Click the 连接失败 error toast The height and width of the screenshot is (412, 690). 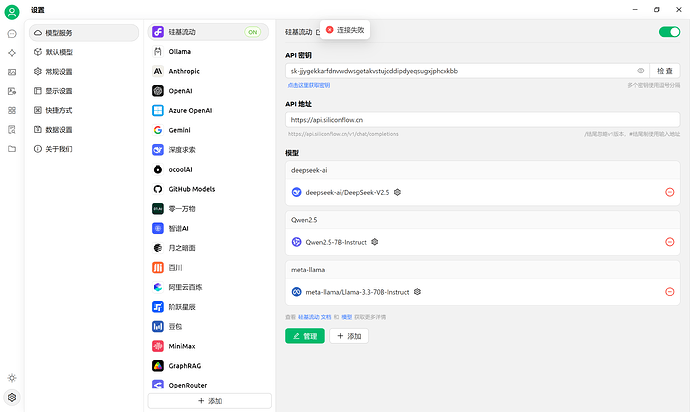[x=345, y=30]
